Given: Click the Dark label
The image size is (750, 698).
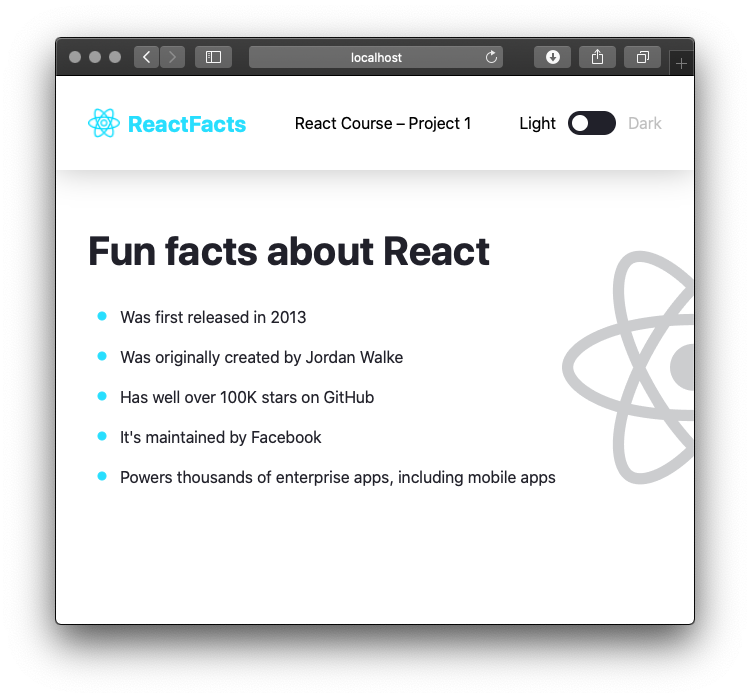Looking at the screenshot, I should [644, 123].
